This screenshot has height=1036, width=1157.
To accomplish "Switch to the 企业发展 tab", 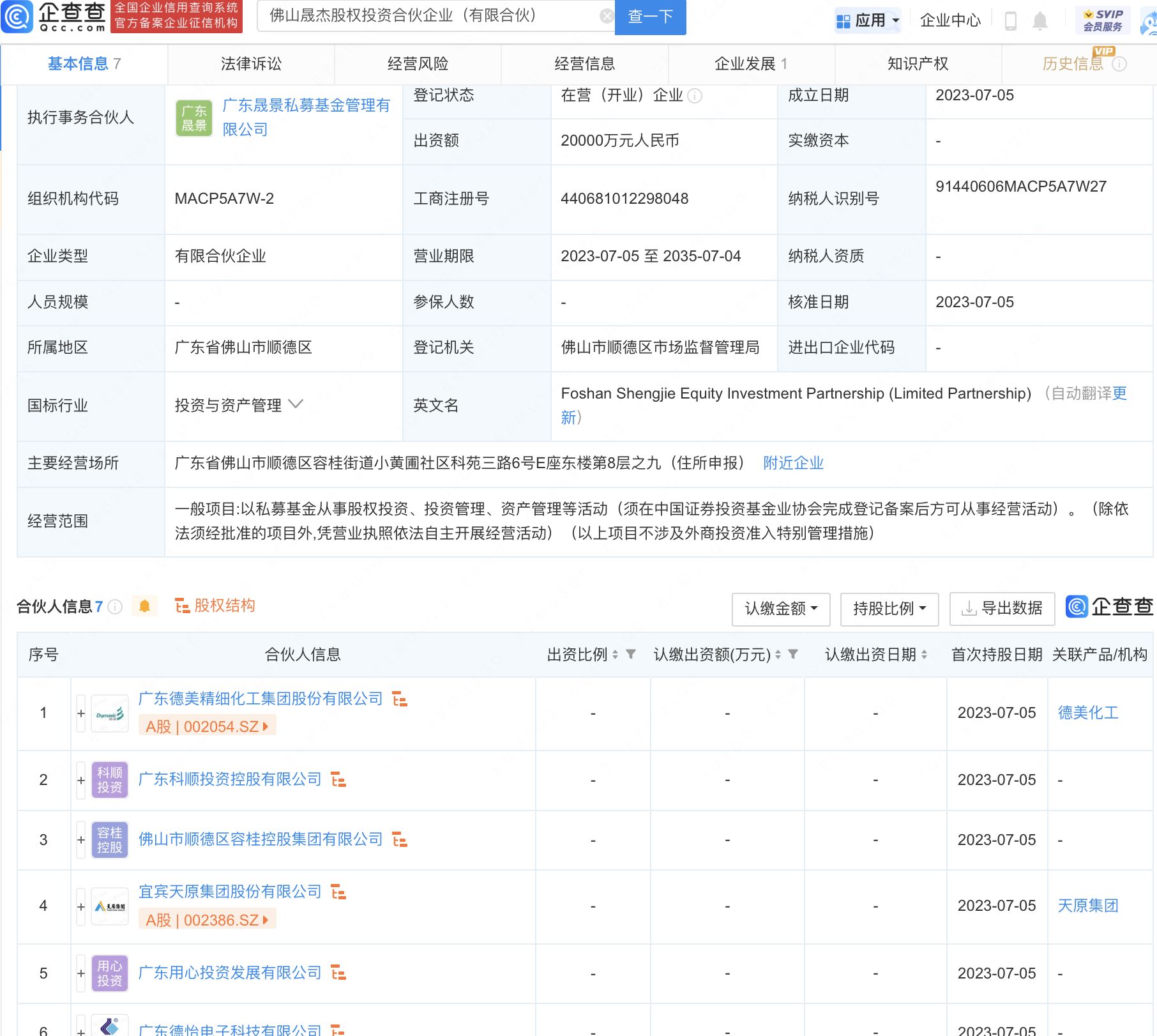I will click(x=751, y=64).
